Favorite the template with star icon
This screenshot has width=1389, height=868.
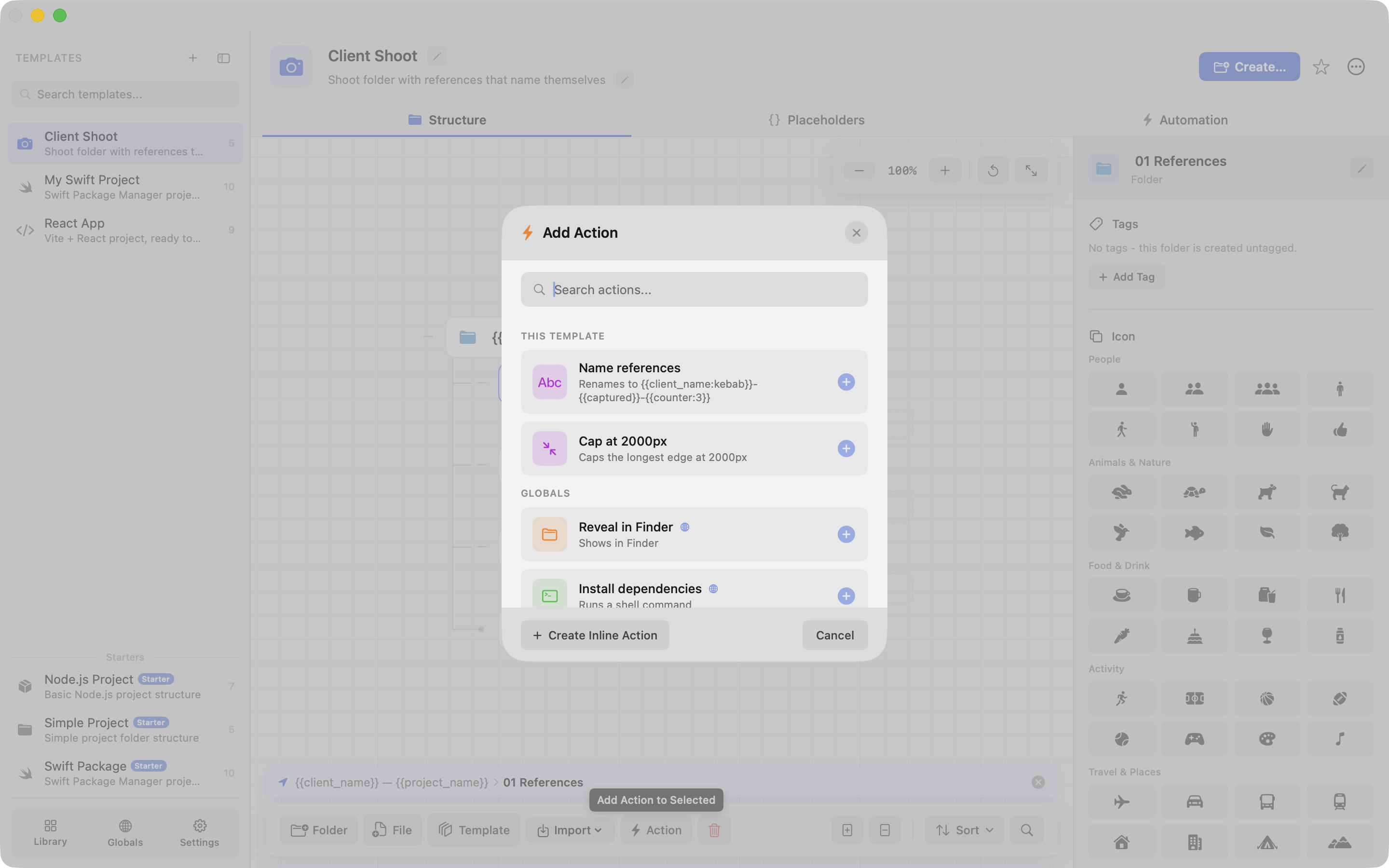(x=1321, y=67)
